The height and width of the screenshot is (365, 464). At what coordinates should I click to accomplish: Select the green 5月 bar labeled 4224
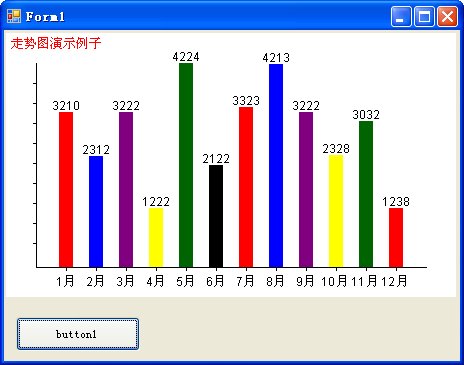tap(186, 165)
